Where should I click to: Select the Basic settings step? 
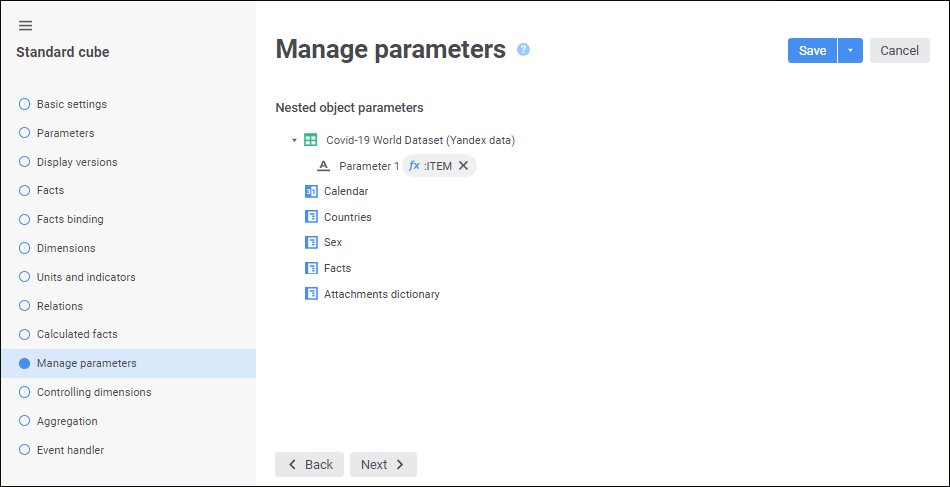[71, 104]
